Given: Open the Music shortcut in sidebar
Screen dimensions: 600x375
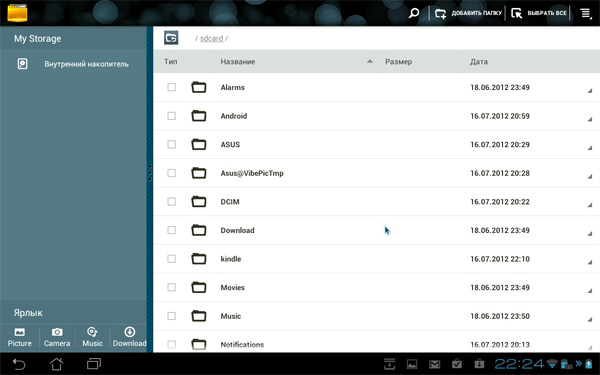Looking at the screenshot, I should [x=92, y=337].
